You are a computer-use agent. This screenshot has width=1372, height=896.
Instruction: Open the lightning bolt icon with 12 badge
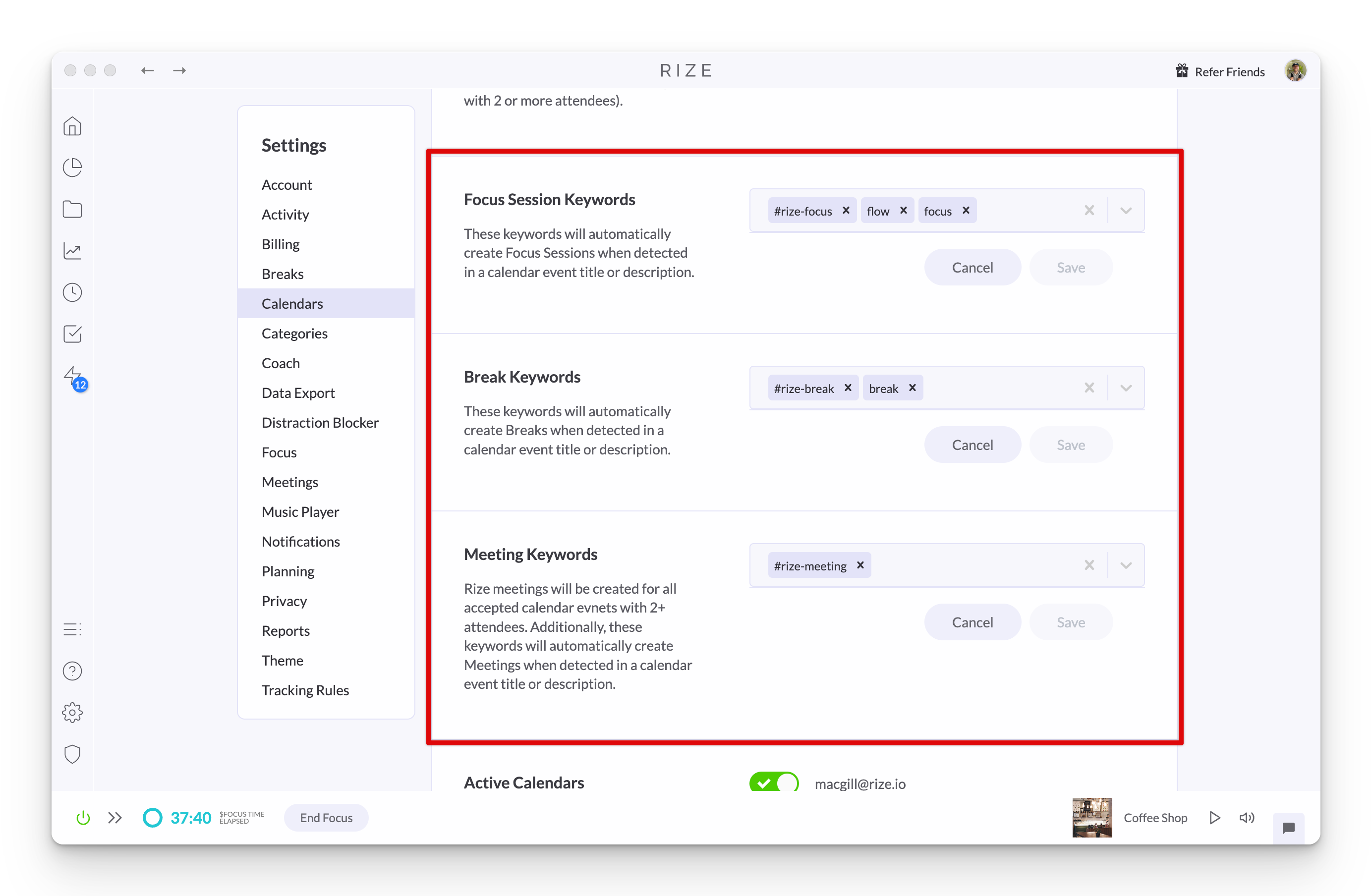coord(74,379)
